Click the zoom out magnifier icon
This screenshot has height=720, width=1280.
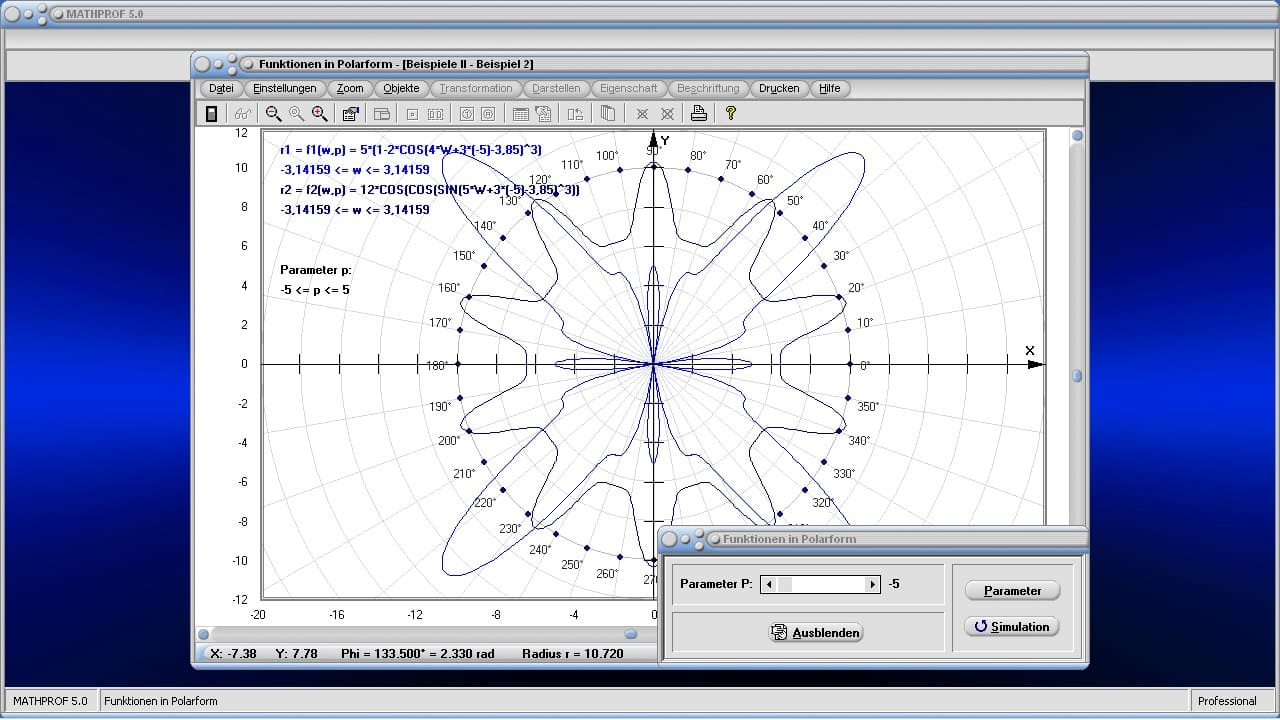[x=273, y=114]
